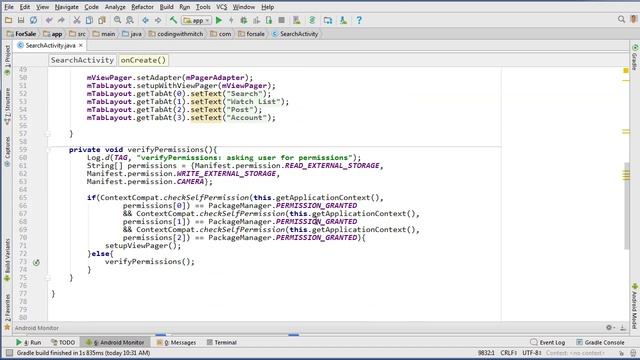Open the Build menu
This screenshot has height=360, width=640.
pyautogui.click(x=166, y=7)
